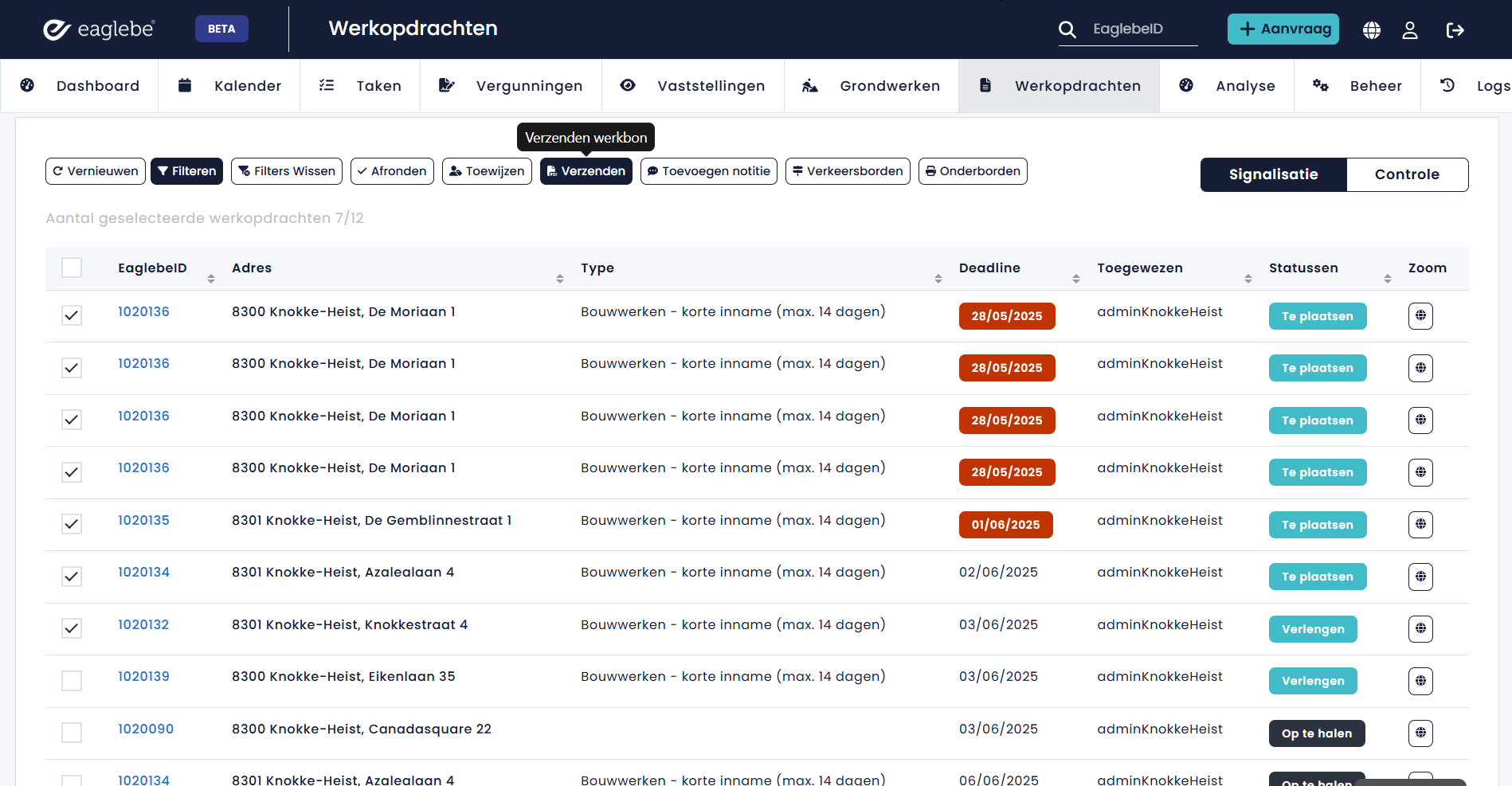
Task: Click the red 01/06/2025 deadline badge
Action: pos(1006,525)
